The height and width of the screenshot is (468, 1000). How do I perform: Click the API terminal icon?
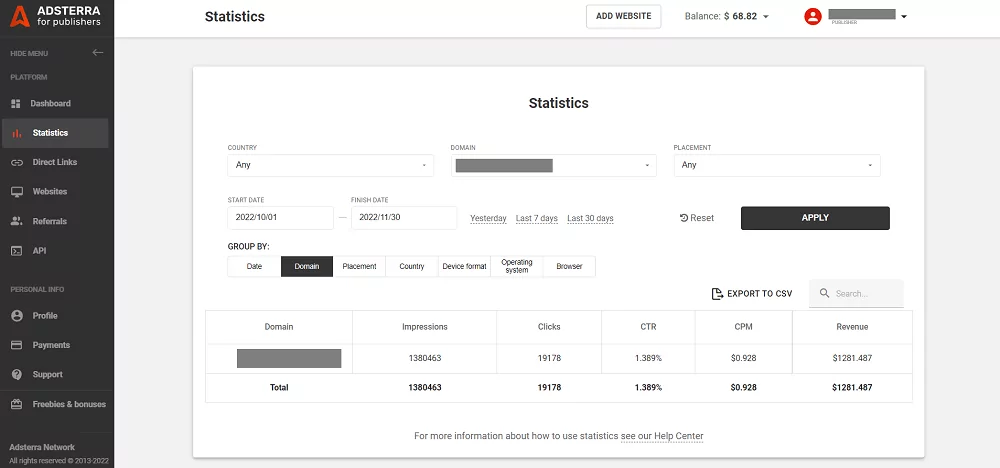(x=16, y=251)
